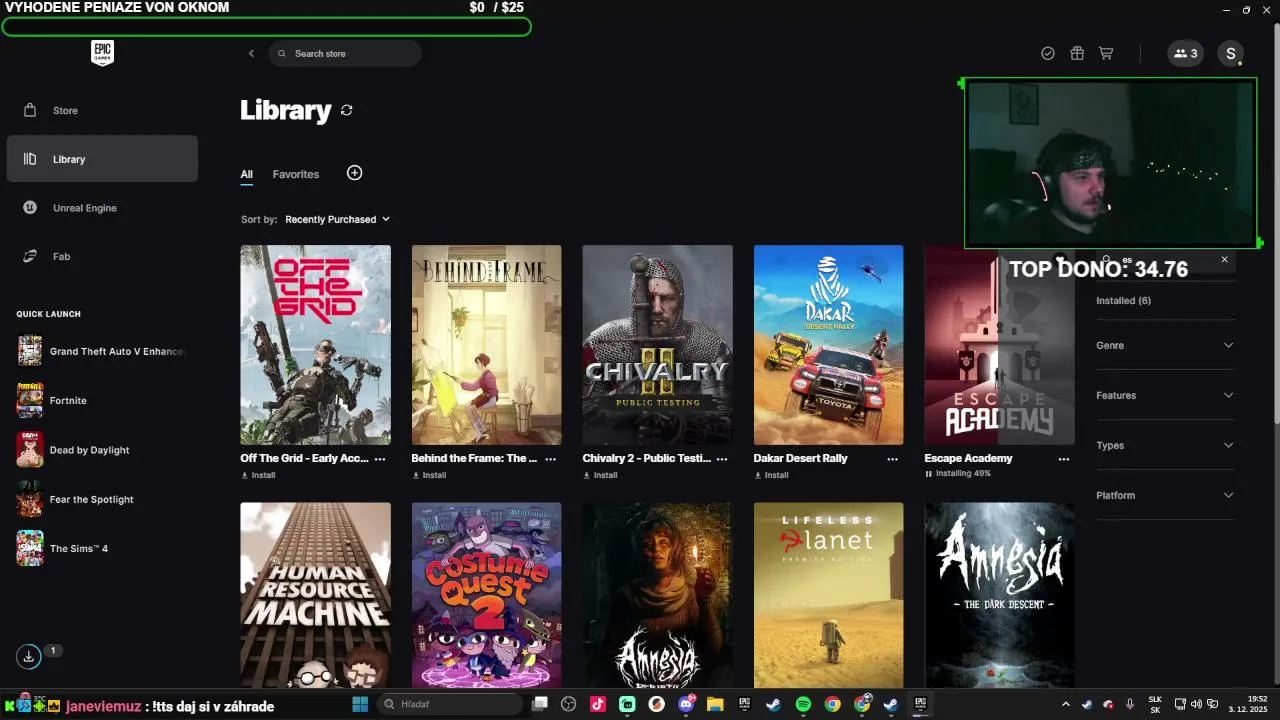Add new collection with plus icon
The width and height of the screenshot is (1280, 720).
coord(354,173)
